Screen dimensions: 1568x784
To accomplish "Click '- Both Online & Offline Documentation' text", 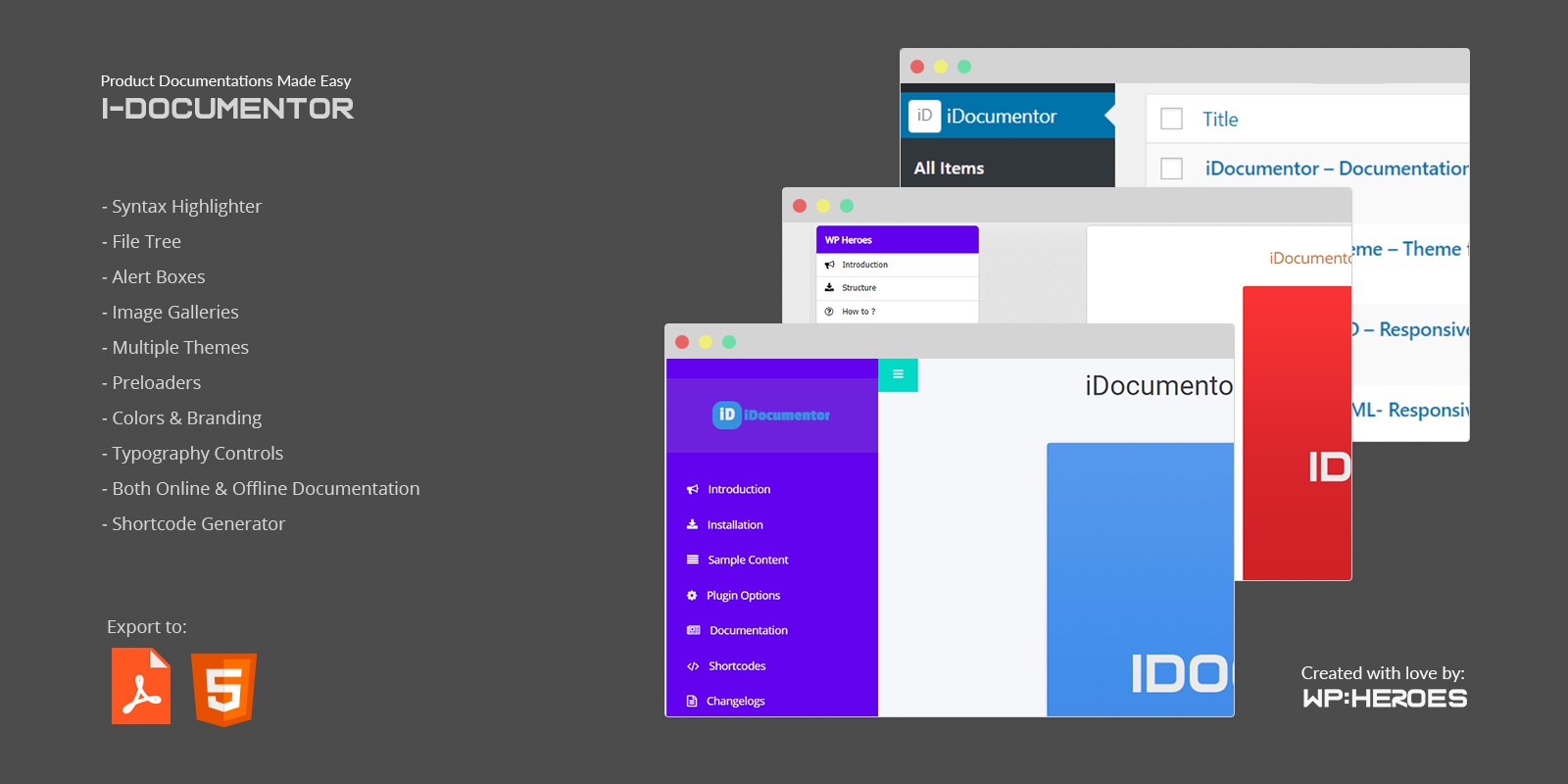I will pos(261,488).
